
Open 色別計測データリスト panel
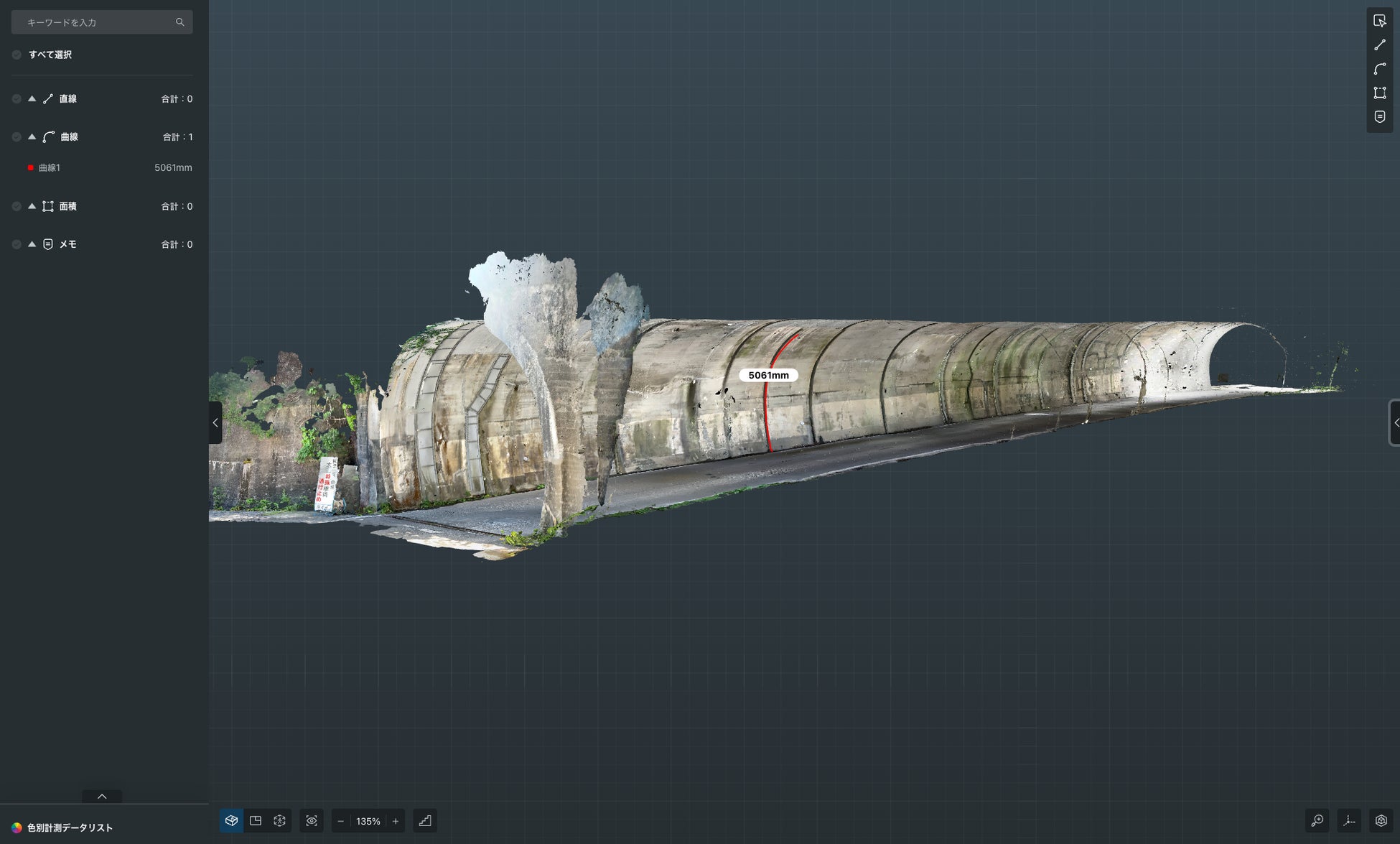pyautogui.click(x=70, y=827)
